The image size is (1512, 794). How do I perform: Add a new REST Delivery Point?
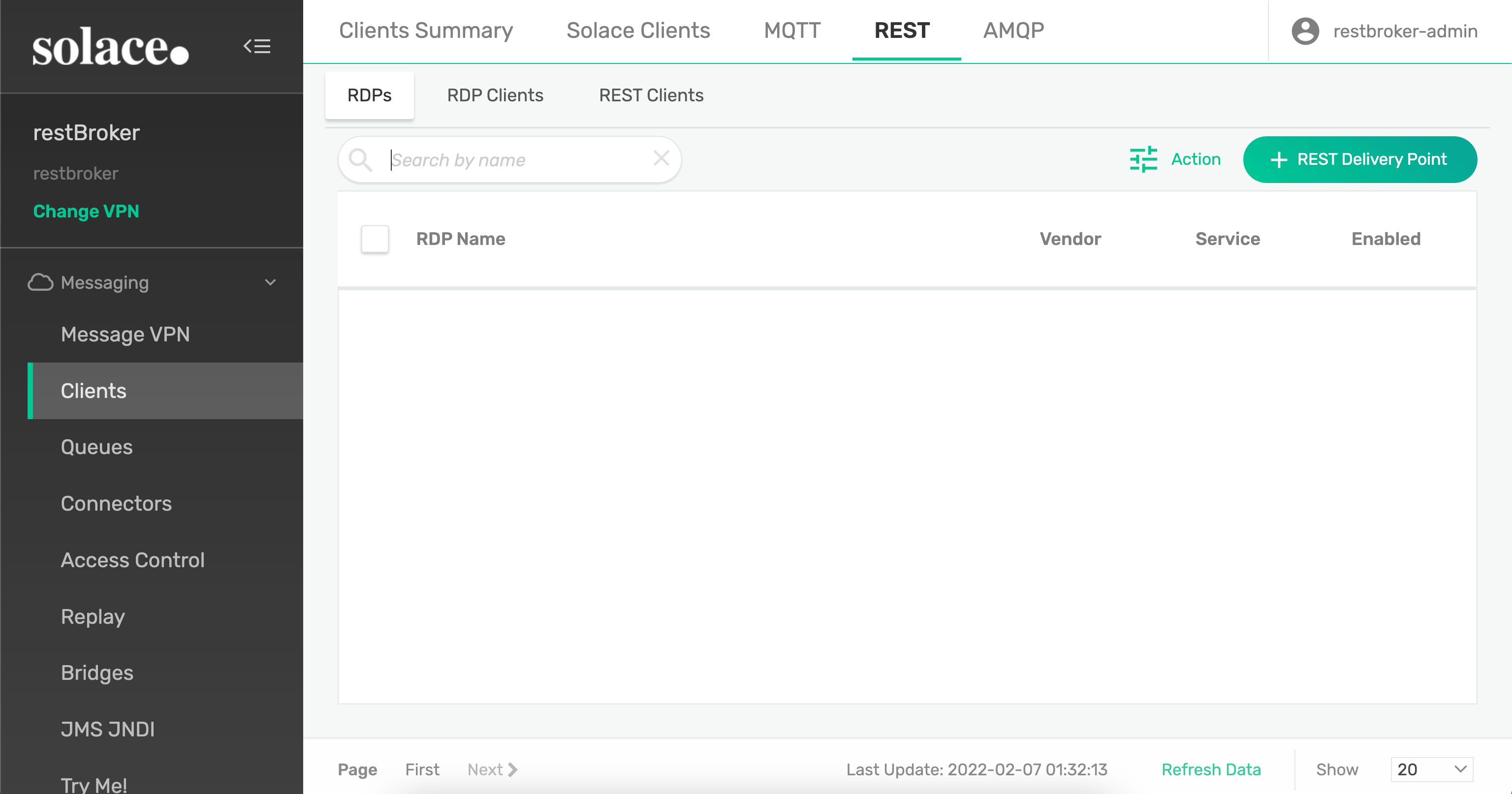[1359, 159]
